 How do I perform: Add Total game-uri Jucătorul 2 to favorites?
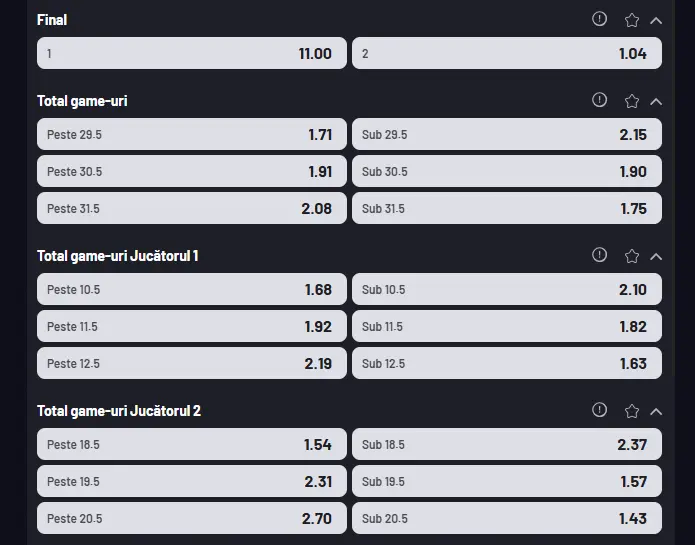pyautogui.click(x=632, y=412)
